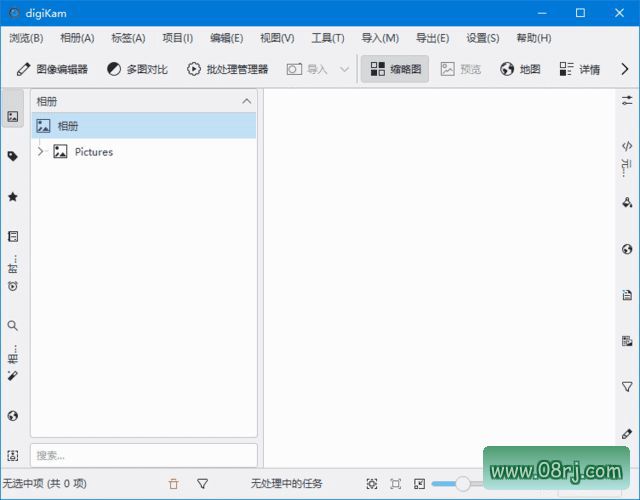Open Filters funnel tab on right sidebar
The image size is (640, 500).
(x=627, y=386)
